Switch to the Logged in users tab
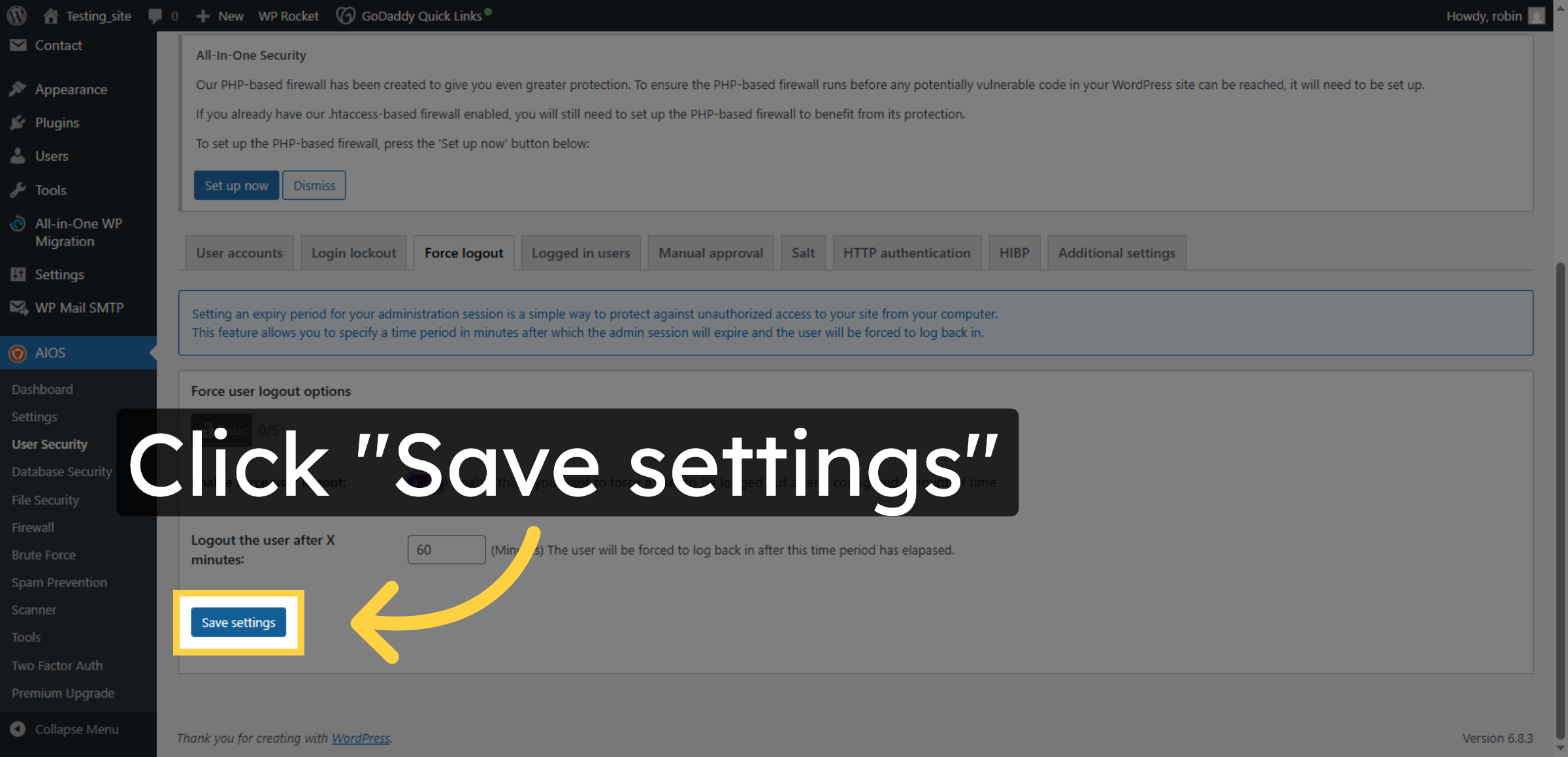This screenshot has height=757, width=1568. click(x=580, y=253)
